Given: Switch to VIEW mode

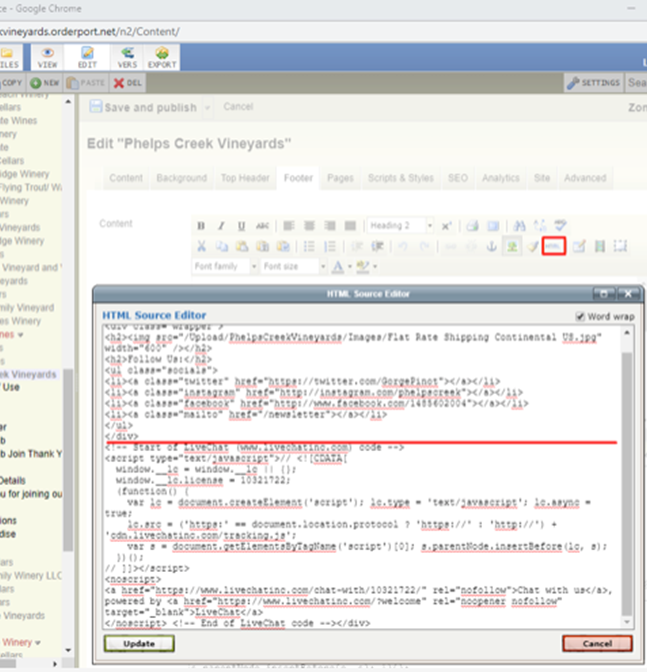Looking at the screenshot, I should 47,57.
